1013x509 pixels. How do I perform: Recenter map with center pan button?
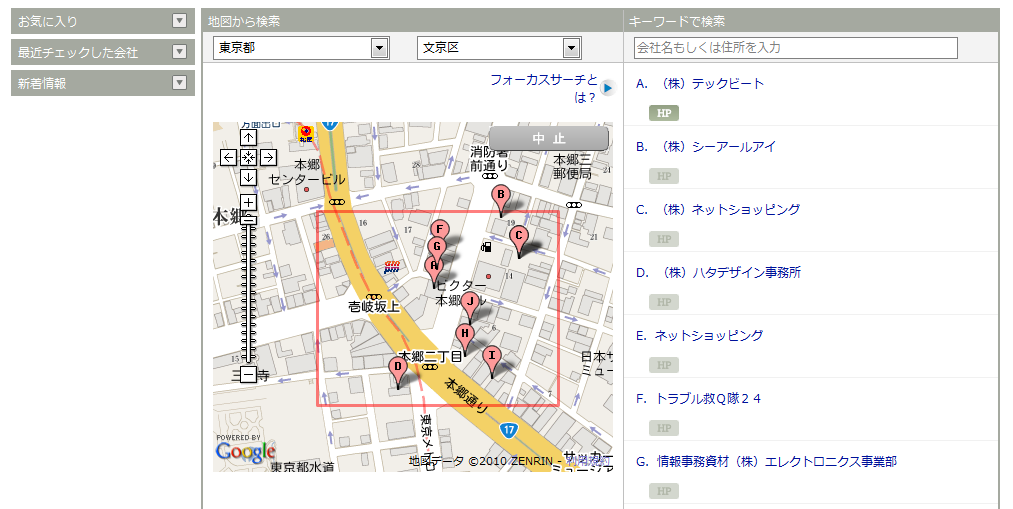[248, 158]
